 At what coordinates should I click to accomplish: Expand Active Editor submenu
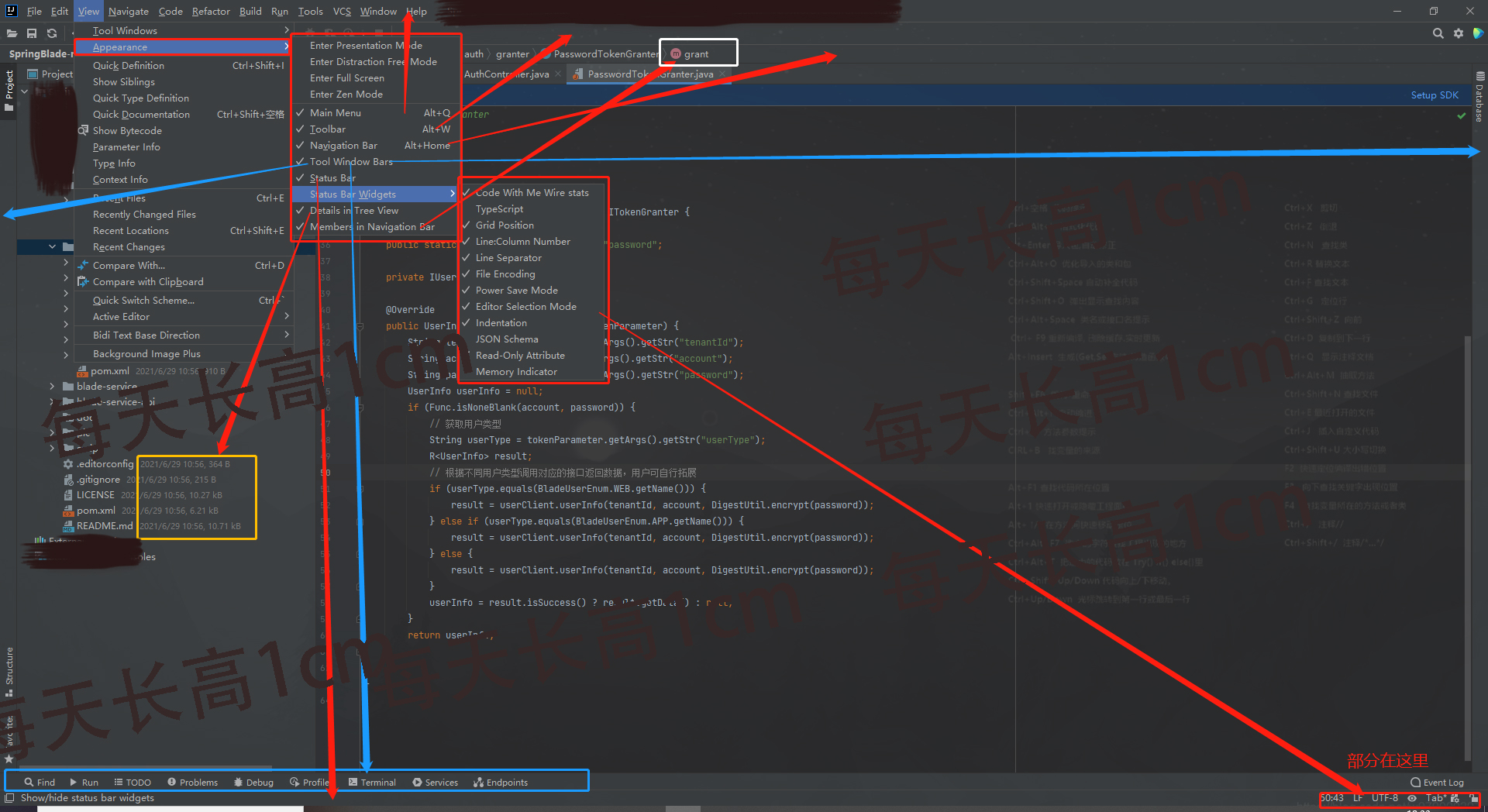coord(183,317)
